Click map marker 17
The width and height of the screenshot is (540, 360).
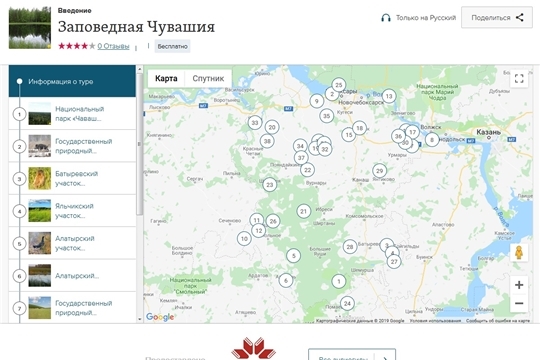(x=412, y=132)
